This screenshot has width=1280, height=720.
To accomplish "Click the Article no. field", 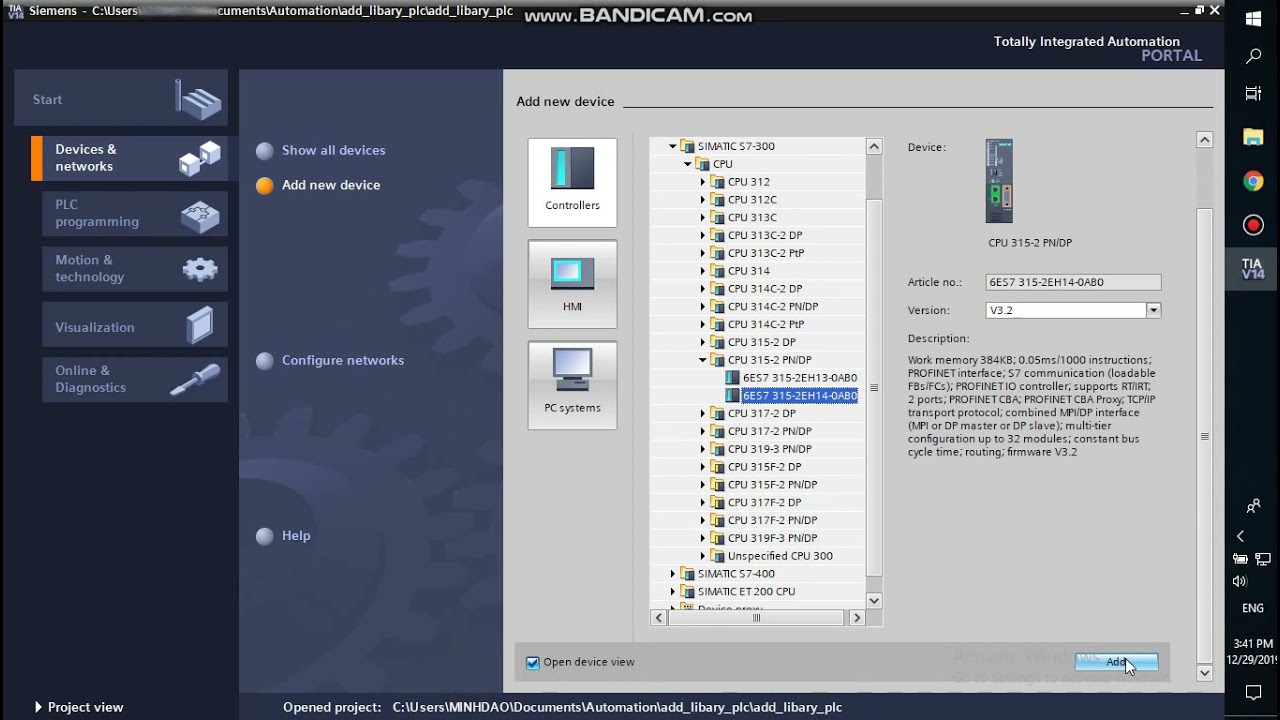I will pyautogui.click(x=1073, y=282).
